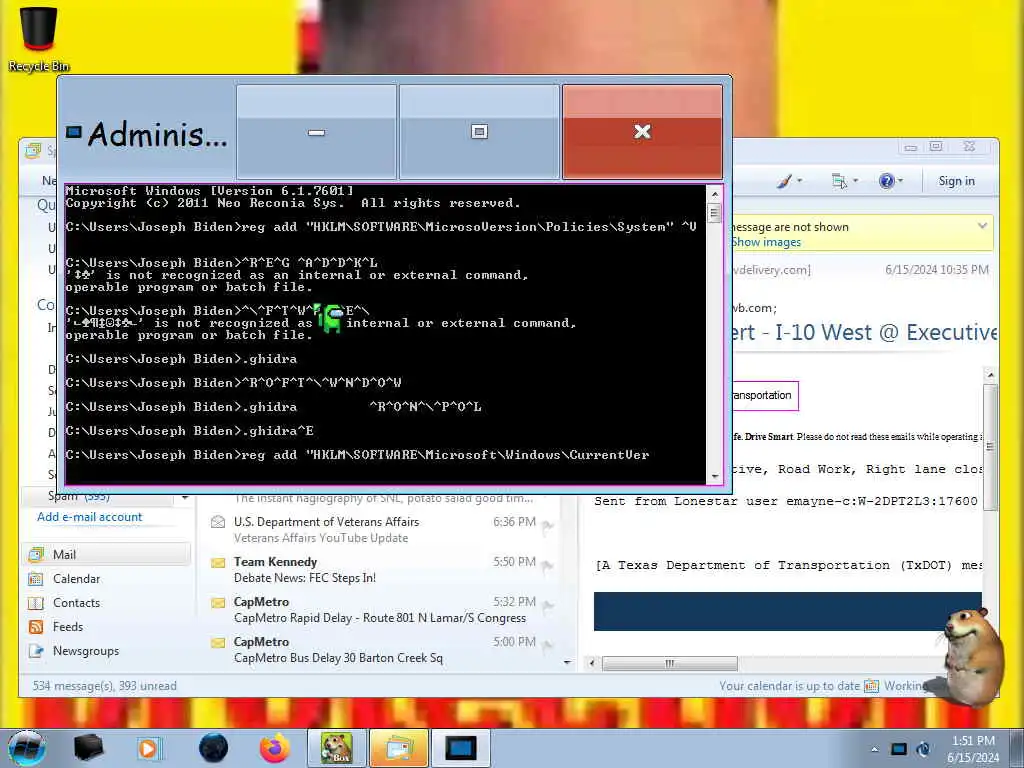Open the dark globe browser taskbar icon
The height and width of the screenshot is (768, 1024).
coord(213,748)
